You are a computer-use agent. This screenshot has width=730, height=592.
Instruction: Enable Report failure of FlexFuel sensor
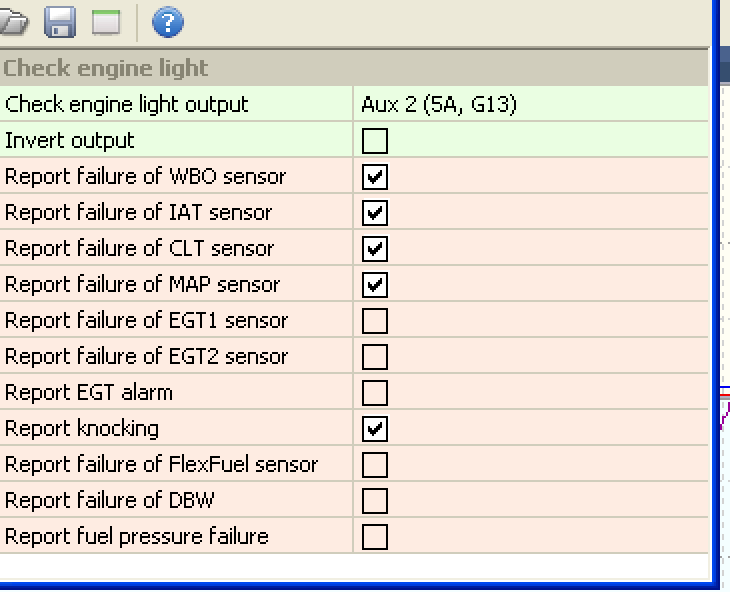point(375,465)
